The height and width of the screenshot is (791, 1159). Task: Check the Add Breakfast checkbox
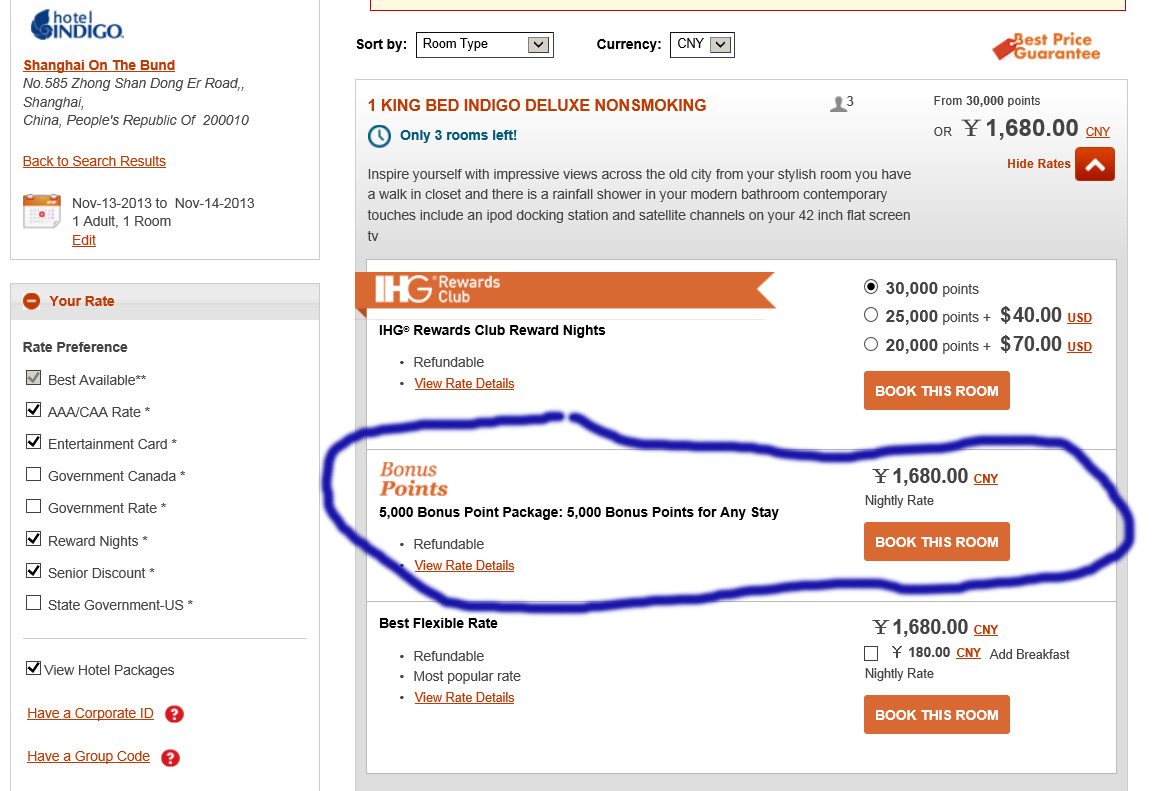coord(871,654)
